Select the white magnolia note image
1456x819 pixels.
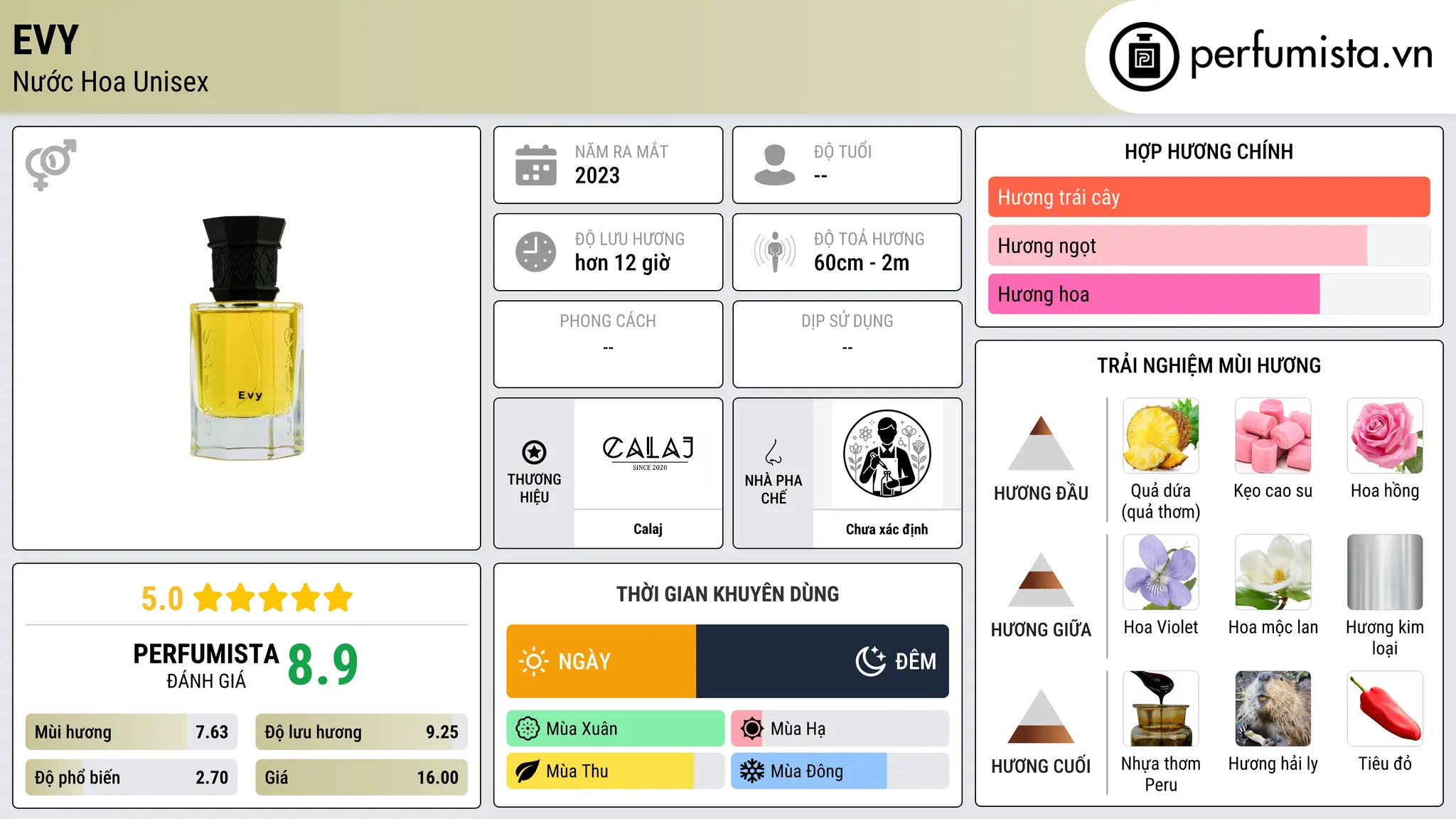click(1273, 572)
